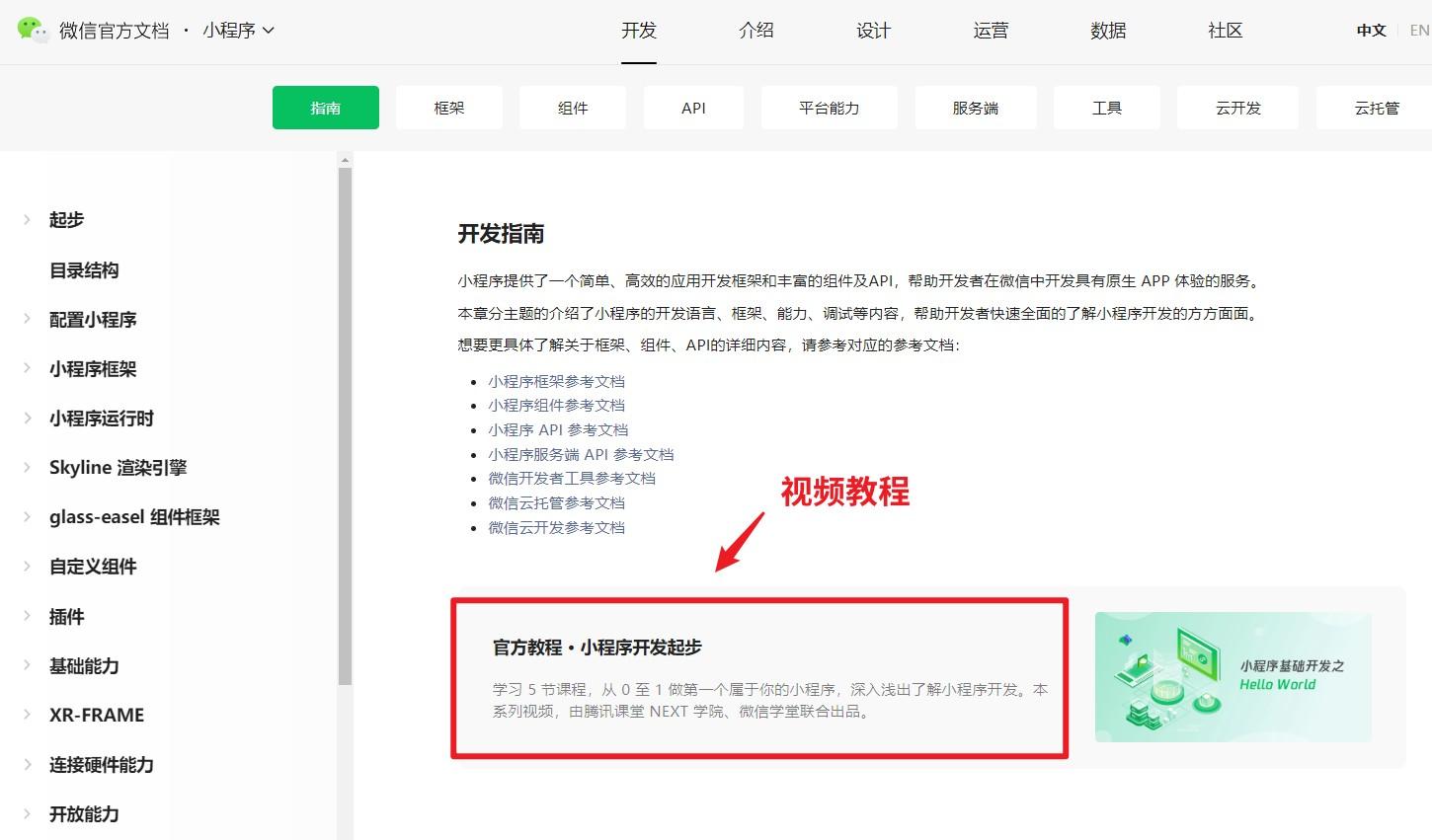This screenshot has width=1432, height=840.
Task: Open 微信云开发参考文档 link
Action: (x=556, y=528)
